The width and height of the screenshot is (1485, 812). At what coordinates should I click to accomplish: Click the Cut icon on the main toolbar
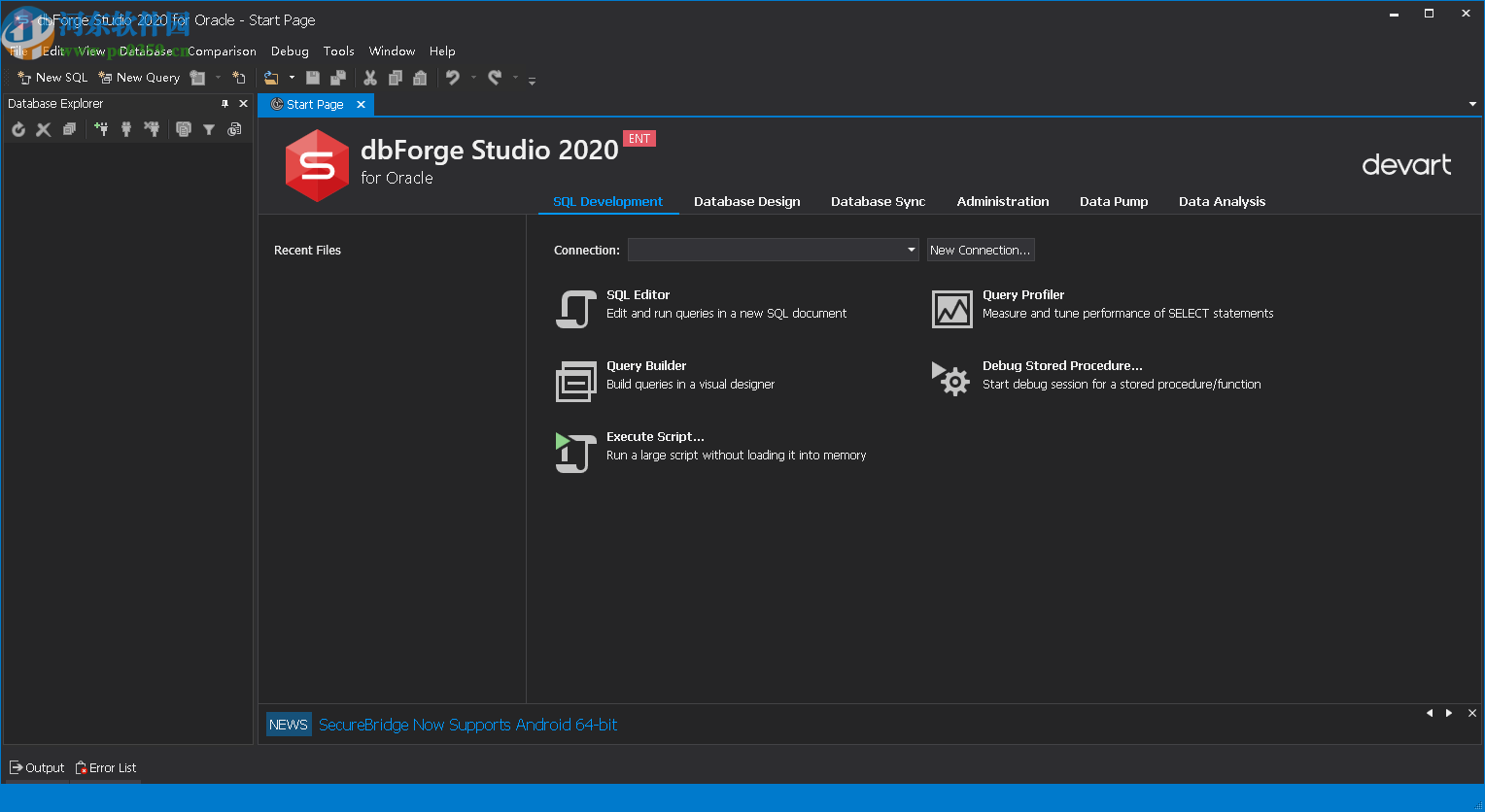click(x=370, y=78)
